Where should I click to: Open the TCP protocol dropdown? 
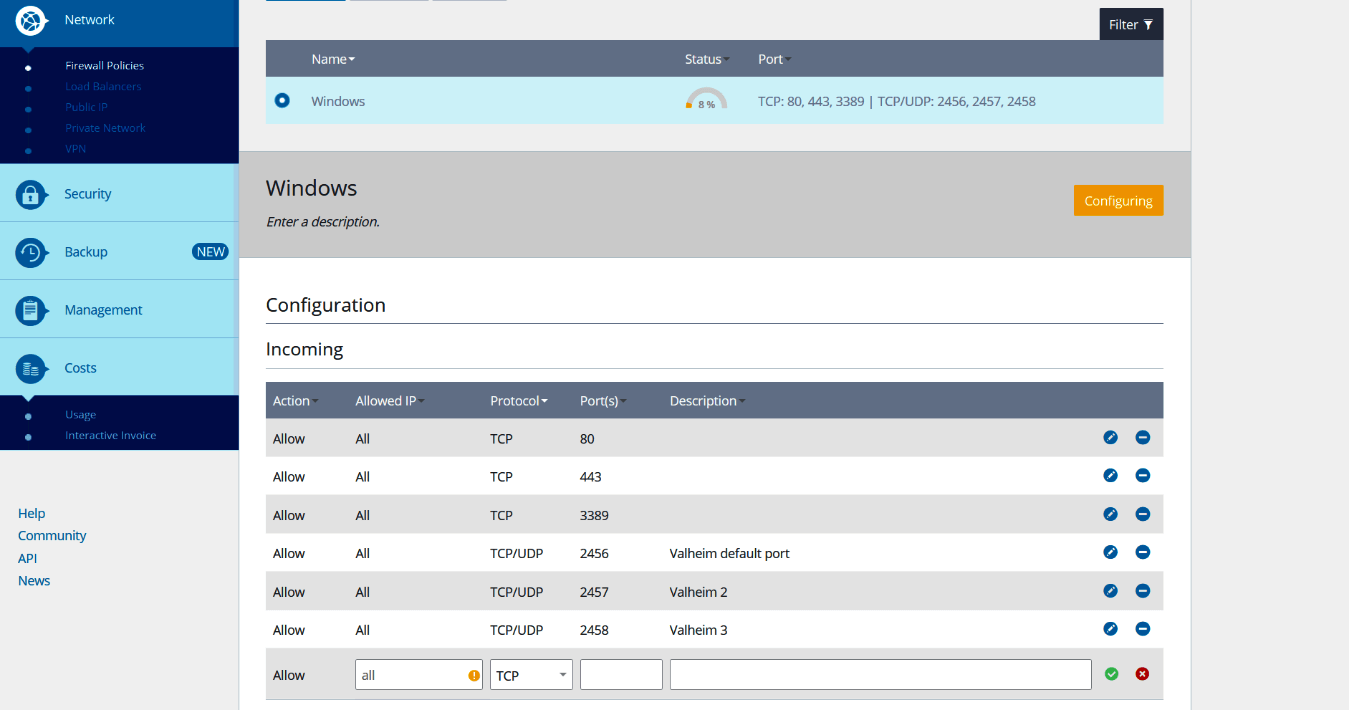pos(531,675)
